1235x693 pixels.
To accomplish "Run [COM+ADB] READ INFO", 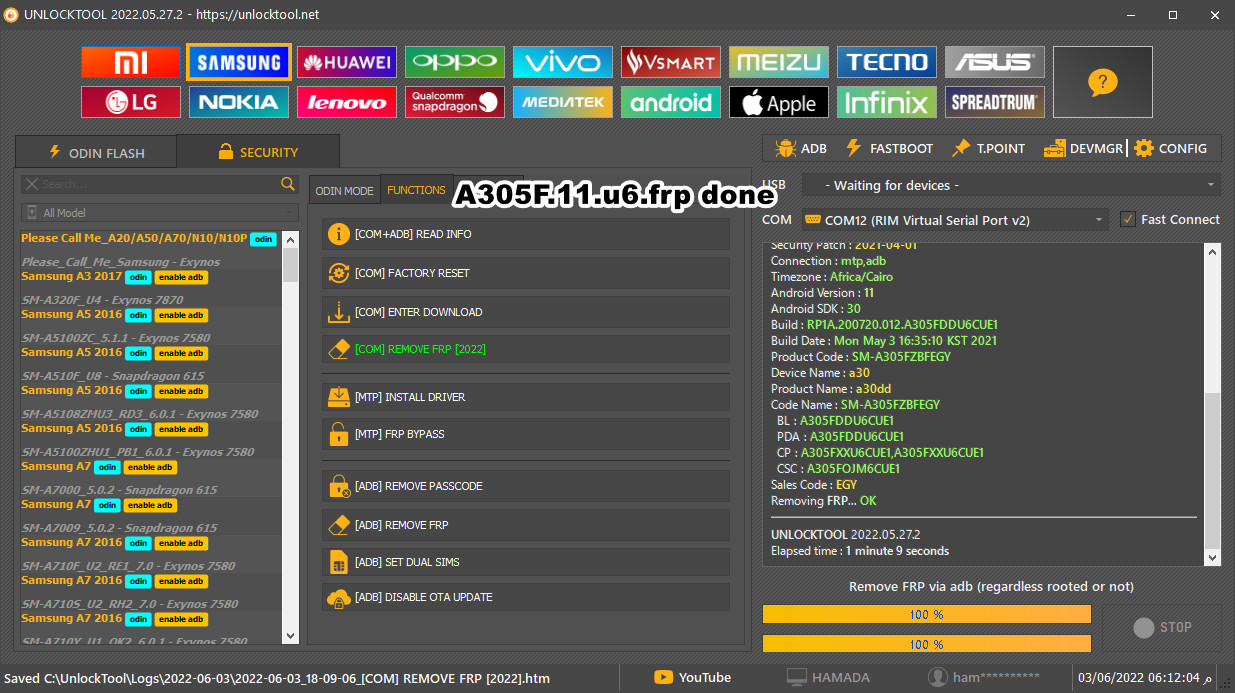I will (x=525, y=234).
